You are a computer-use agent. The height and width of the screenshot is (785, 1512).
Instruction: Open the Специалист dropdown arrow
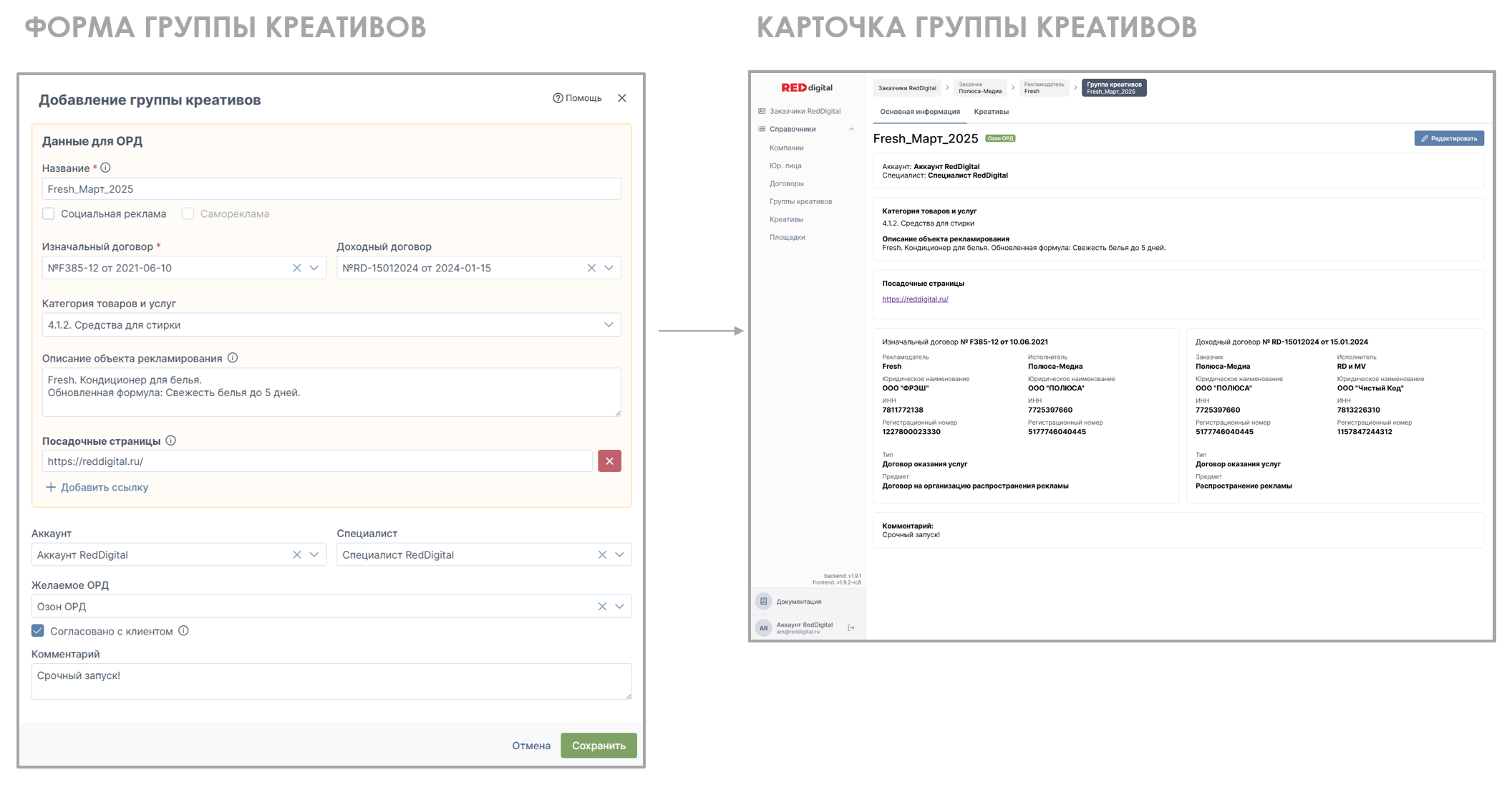(619, 555)
